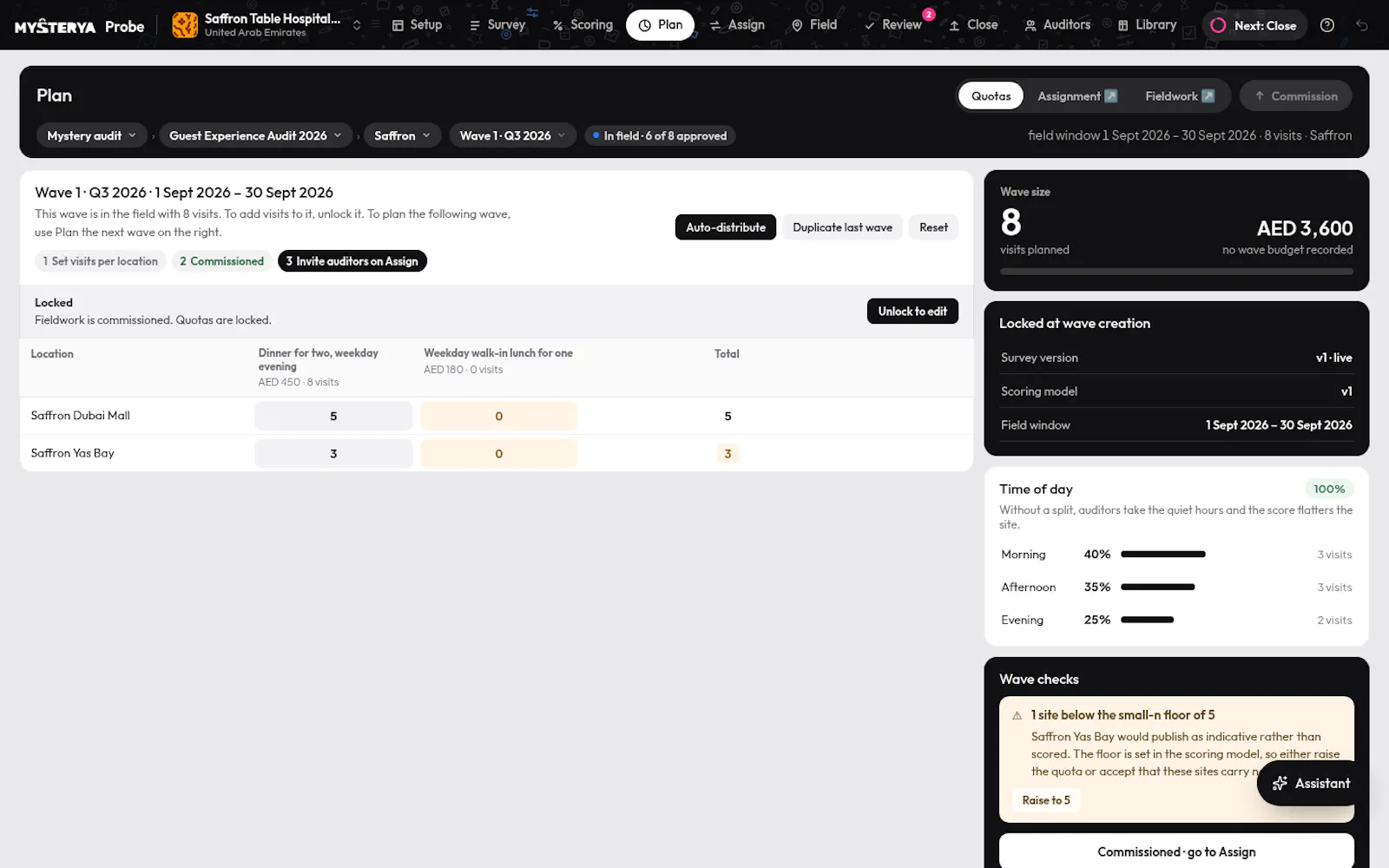
Task: Go to the Close tab
Action: click(973, 25)
